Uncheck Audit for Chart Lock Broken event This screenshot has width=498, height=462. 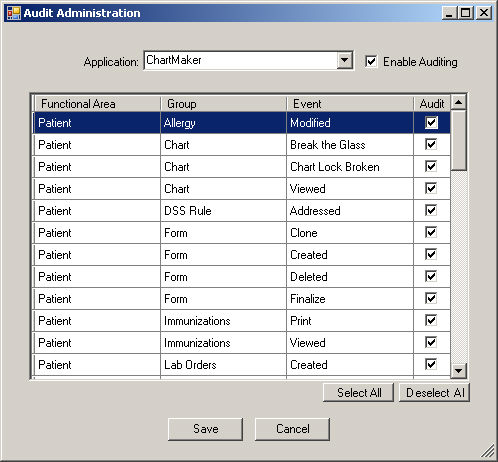click(x=431, y=167)
